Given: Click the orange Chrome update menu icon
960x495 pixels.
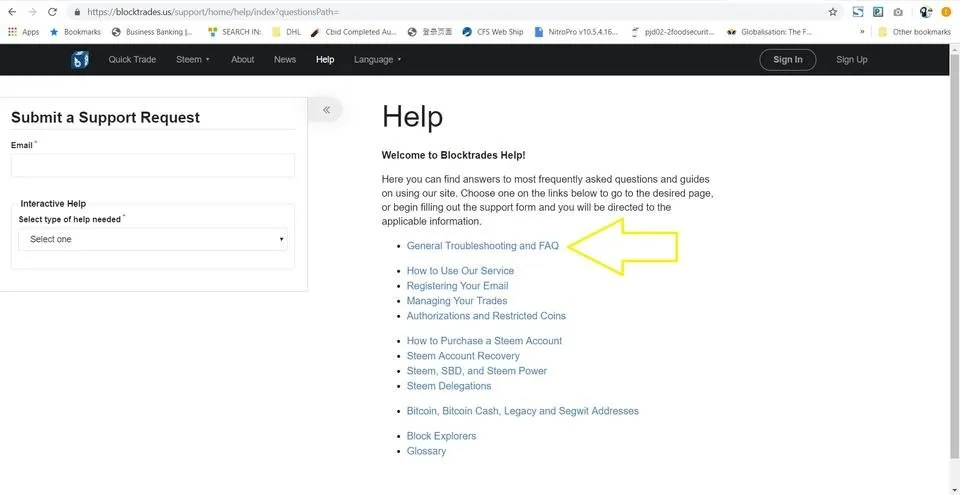Looking at the screenshot, I should coord(946,12).
